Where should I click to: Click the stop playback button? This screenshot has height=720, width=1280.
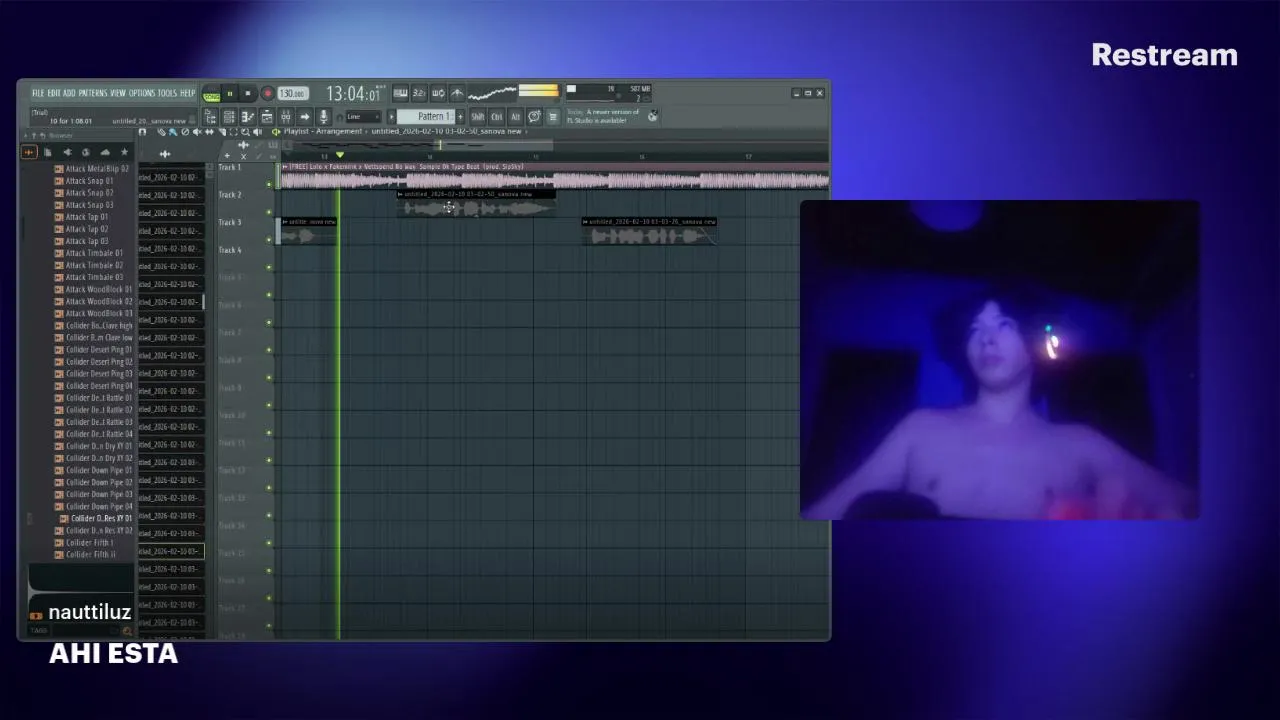coord(248,93)
